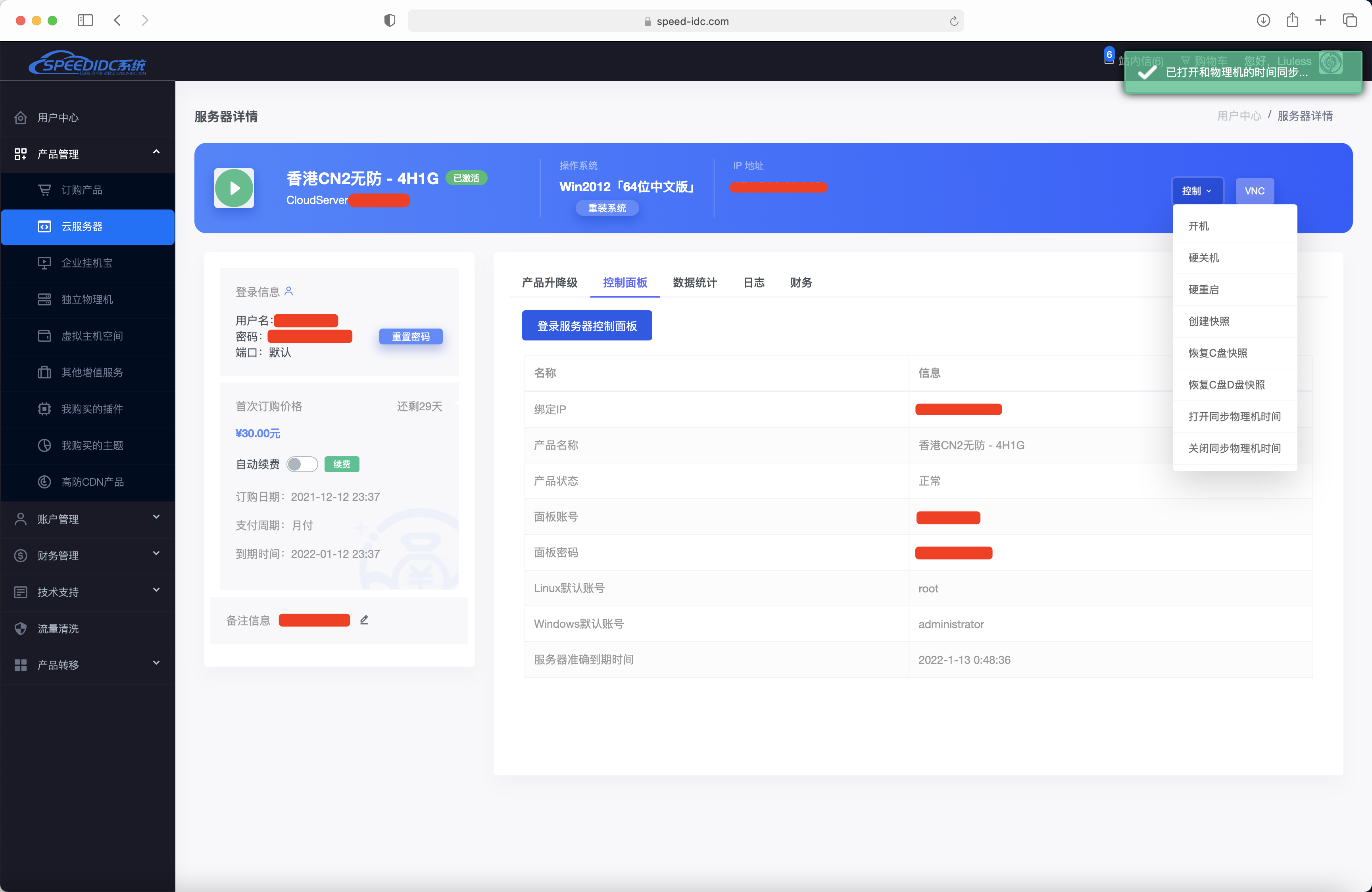Dismiss the green 时间同步 success notification

point(1243,72)
